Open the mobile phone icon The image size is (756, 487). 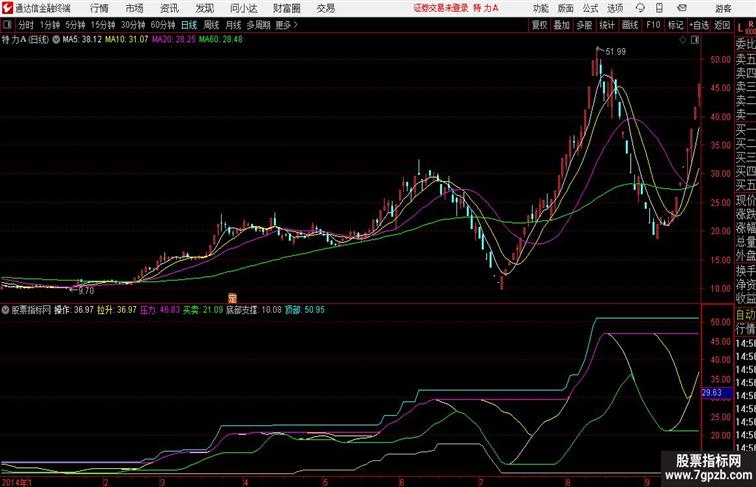click(659, 8)
